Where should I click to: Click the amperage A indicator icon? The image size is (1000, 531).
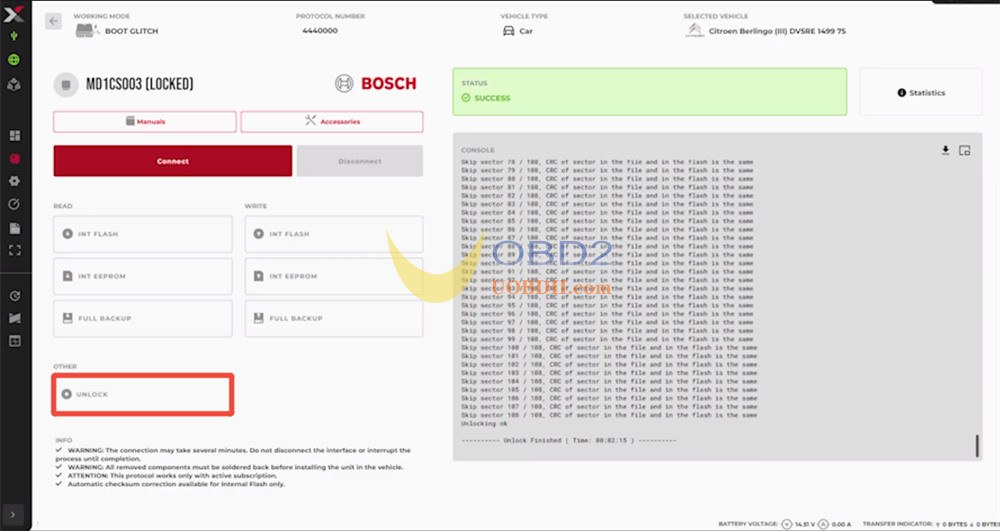click(823, 524)
